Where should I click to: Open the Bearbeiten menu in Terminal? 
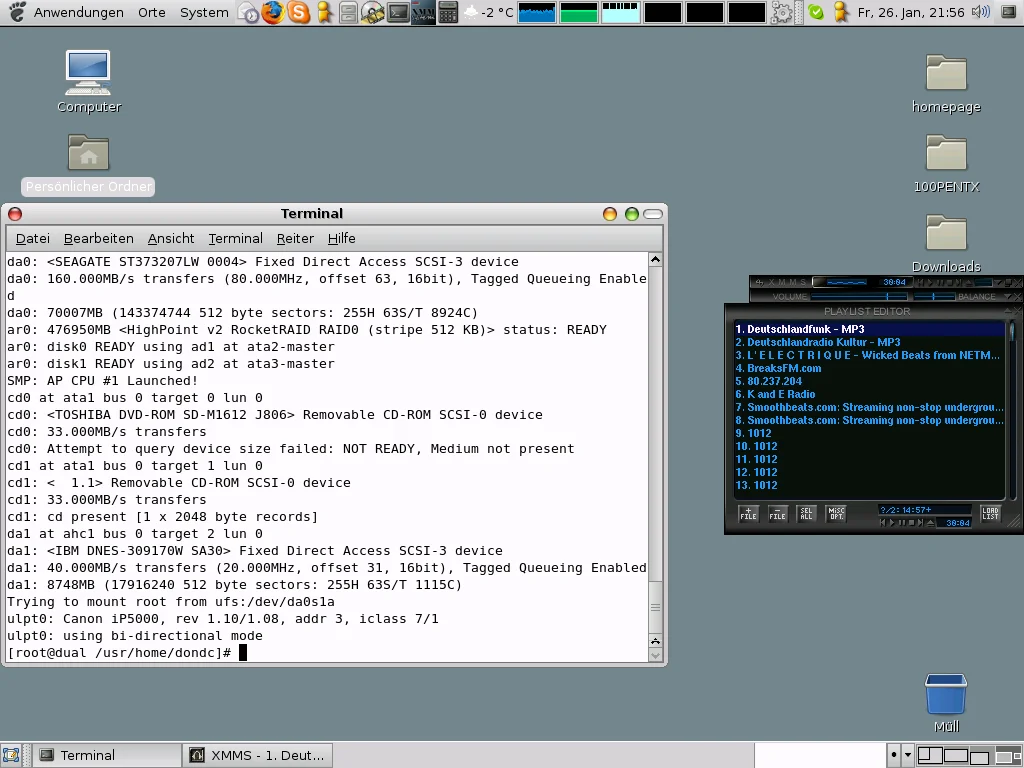pyautogui.click(x=98, y=238)
